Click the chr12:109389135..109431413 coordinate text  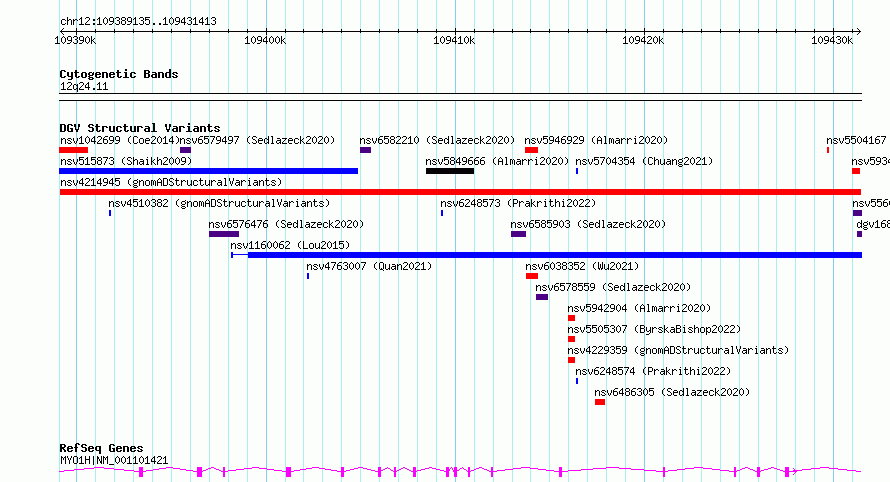138,22
